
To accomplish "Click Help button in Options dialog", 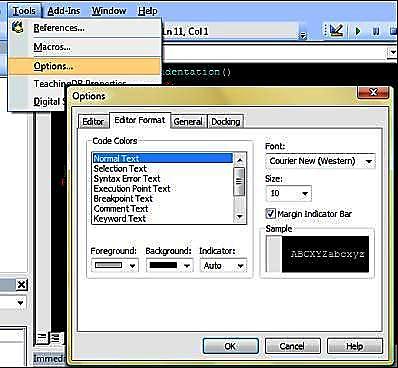I will pos(355,346).
